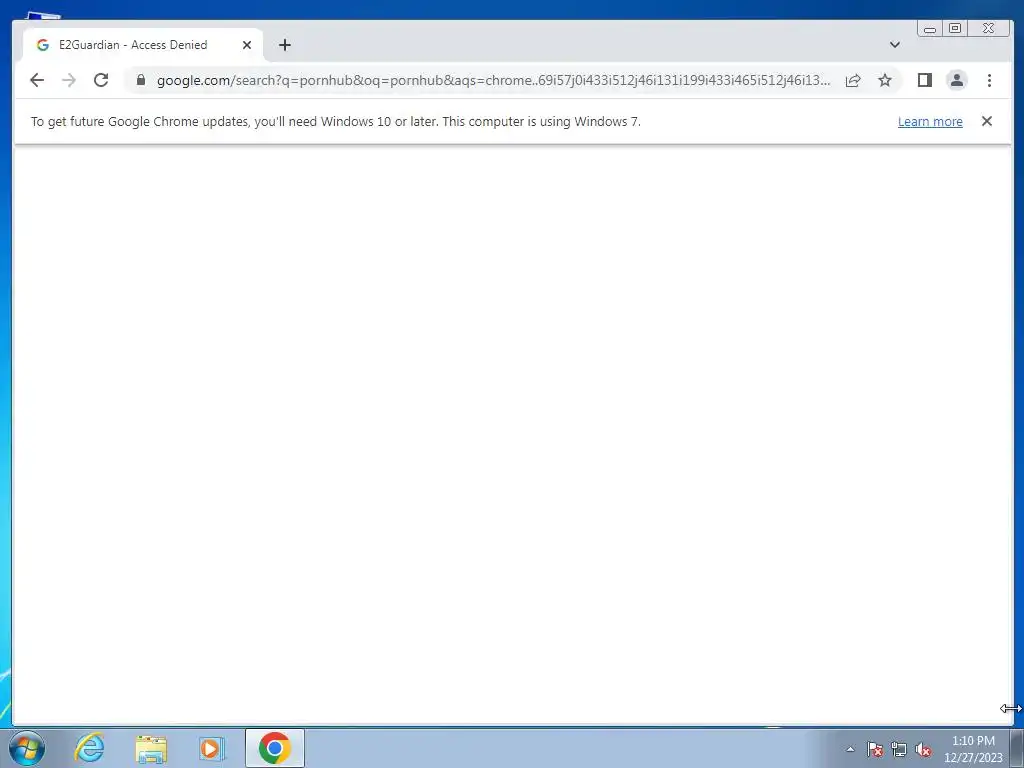Expand the tab search dropdown arrow
This screenshot has width=1024, height=768.
[x=895, y=45]
